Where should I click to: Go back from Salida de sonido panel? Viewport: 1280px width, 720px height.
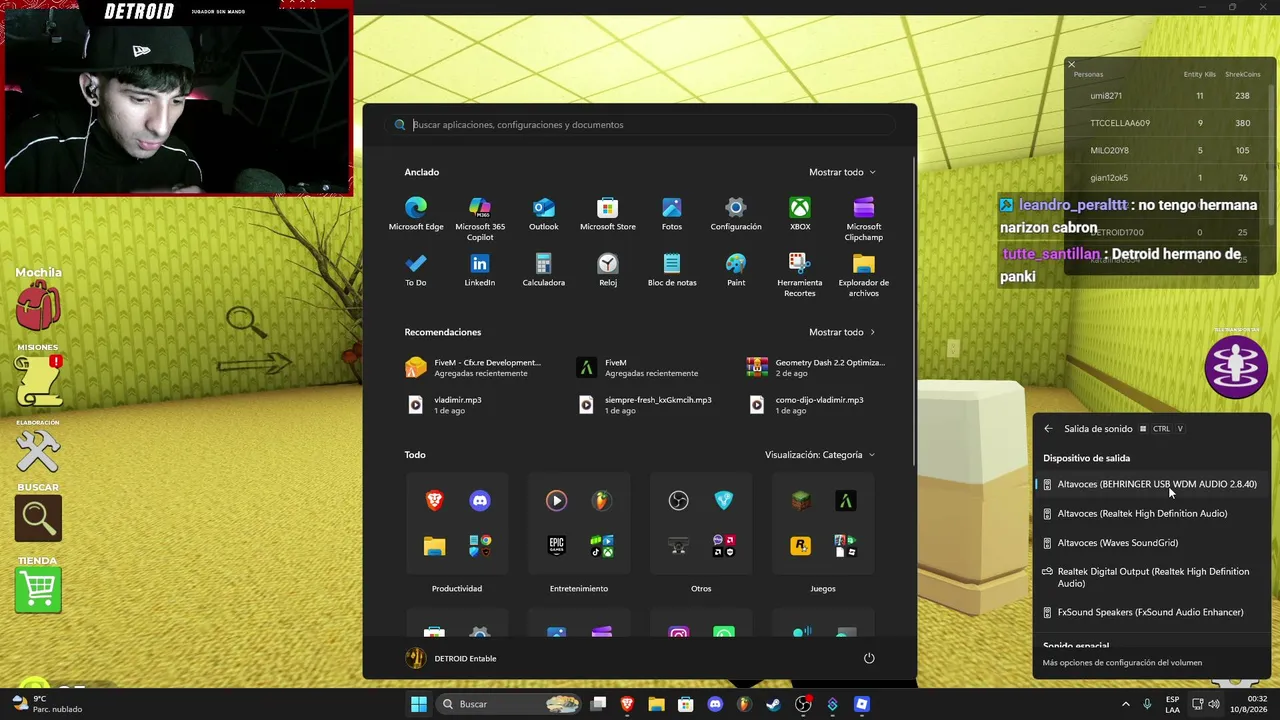click(1048, 429)
